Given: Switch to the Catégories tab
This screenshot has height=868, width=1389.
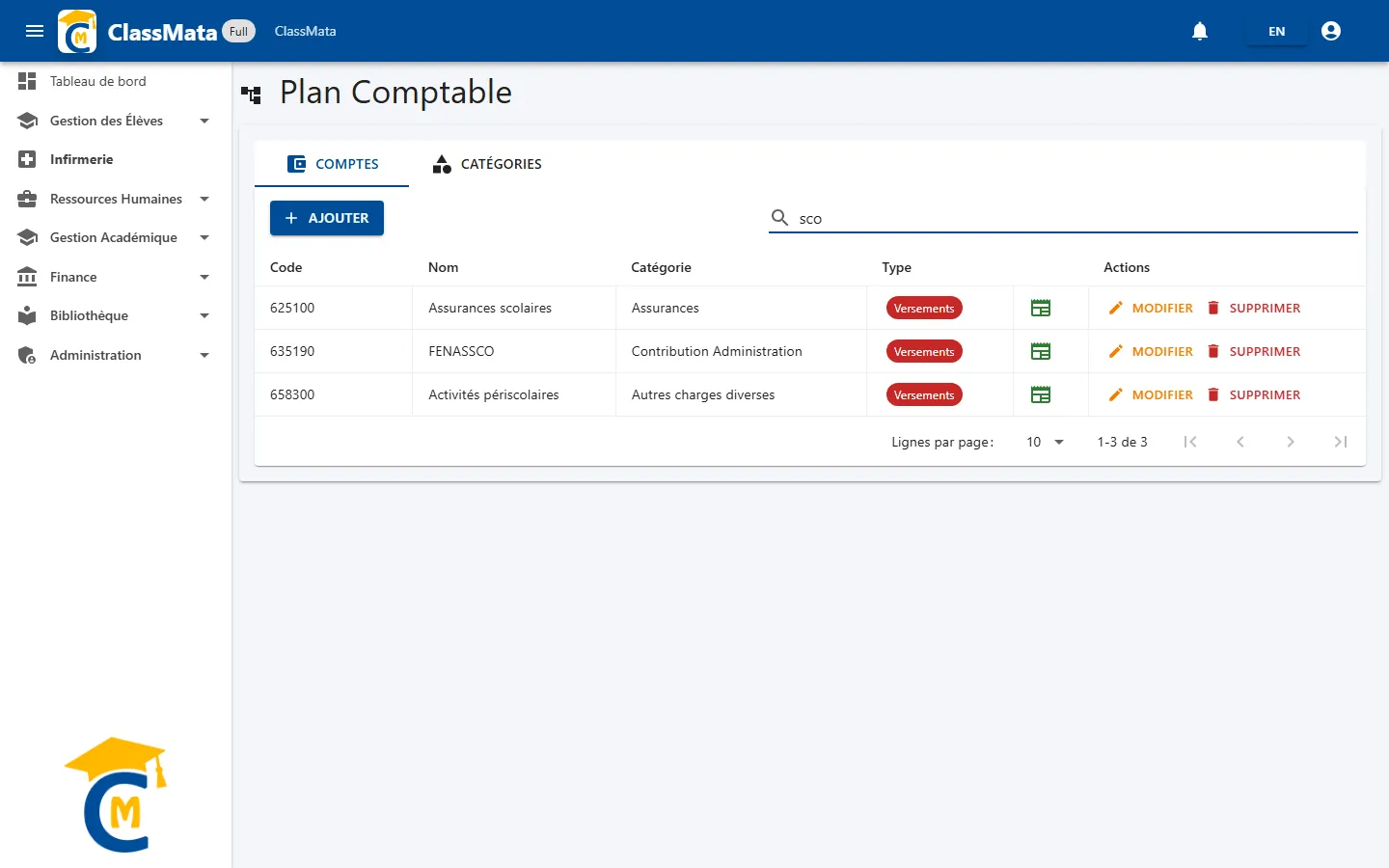Looking at the screenshot, I should (487, 164).
